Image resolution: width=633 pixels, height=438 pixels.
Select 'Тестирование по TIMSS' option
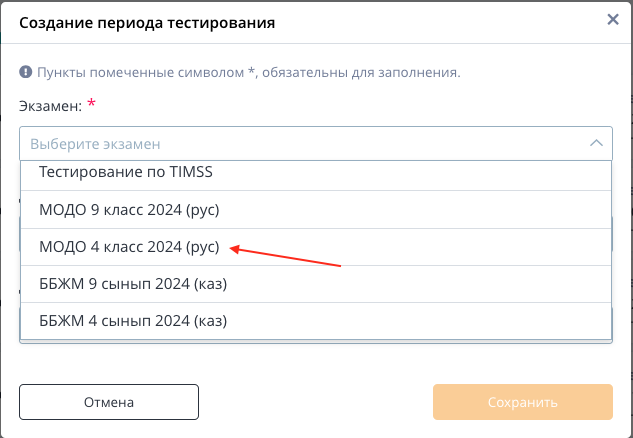316,175
